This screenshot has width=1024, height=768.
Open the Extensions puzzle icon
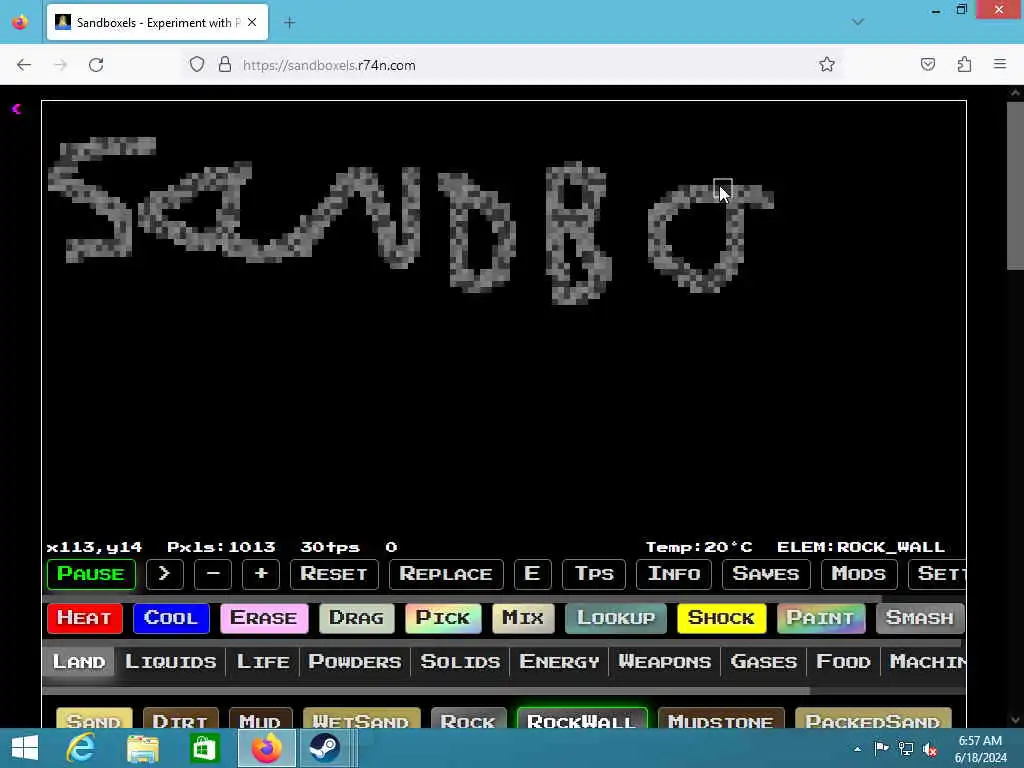(x=964, y=65)
